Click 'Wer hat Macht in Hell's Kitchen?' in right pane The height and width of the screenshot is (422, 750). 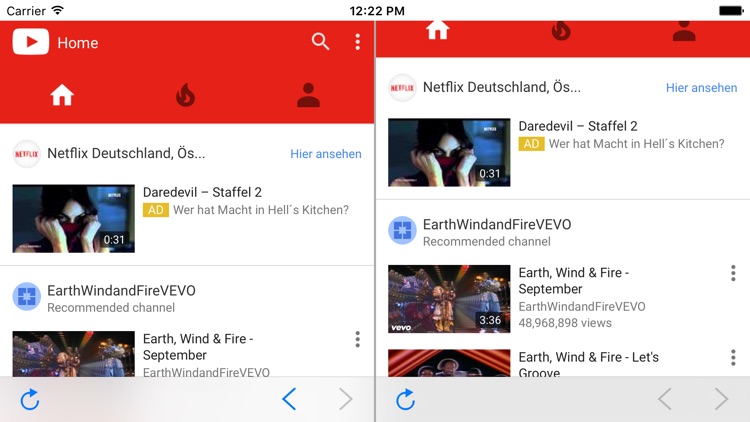pos(636,144)
